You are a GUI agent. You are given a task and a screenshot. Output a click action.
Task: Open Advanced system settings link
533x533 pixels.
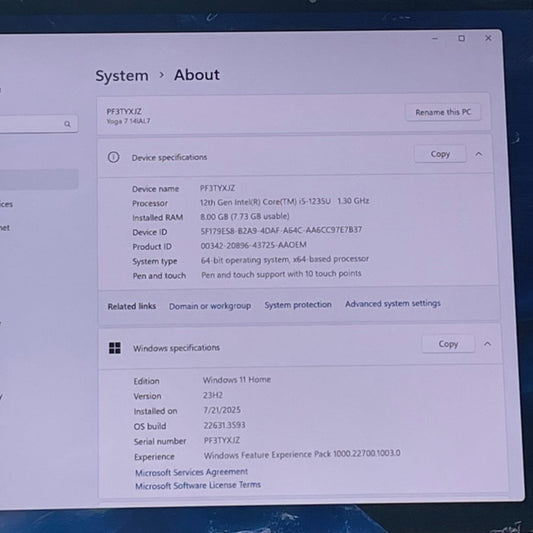[x=393, y=304]
